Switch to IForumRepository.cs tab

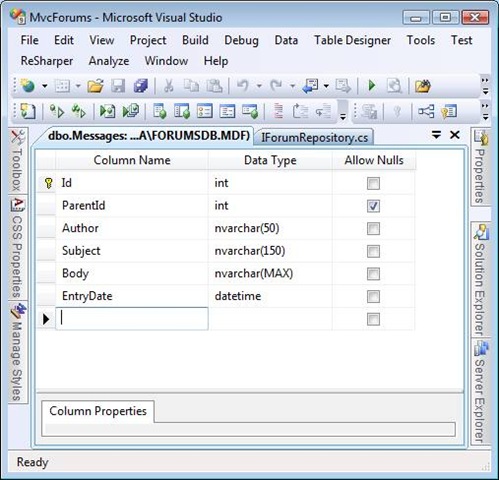pyautogui.click(x=314, y=137)
